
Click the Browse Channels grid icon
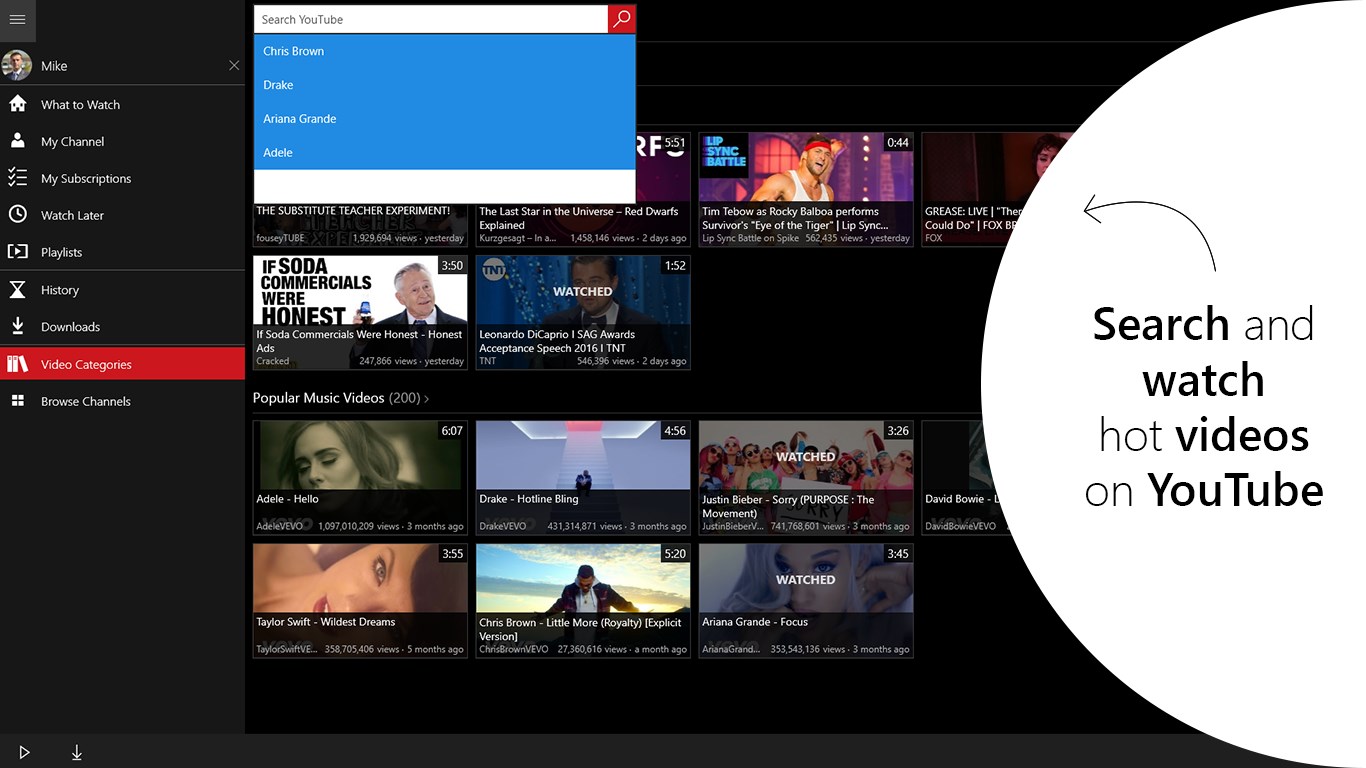coord(17,401)
